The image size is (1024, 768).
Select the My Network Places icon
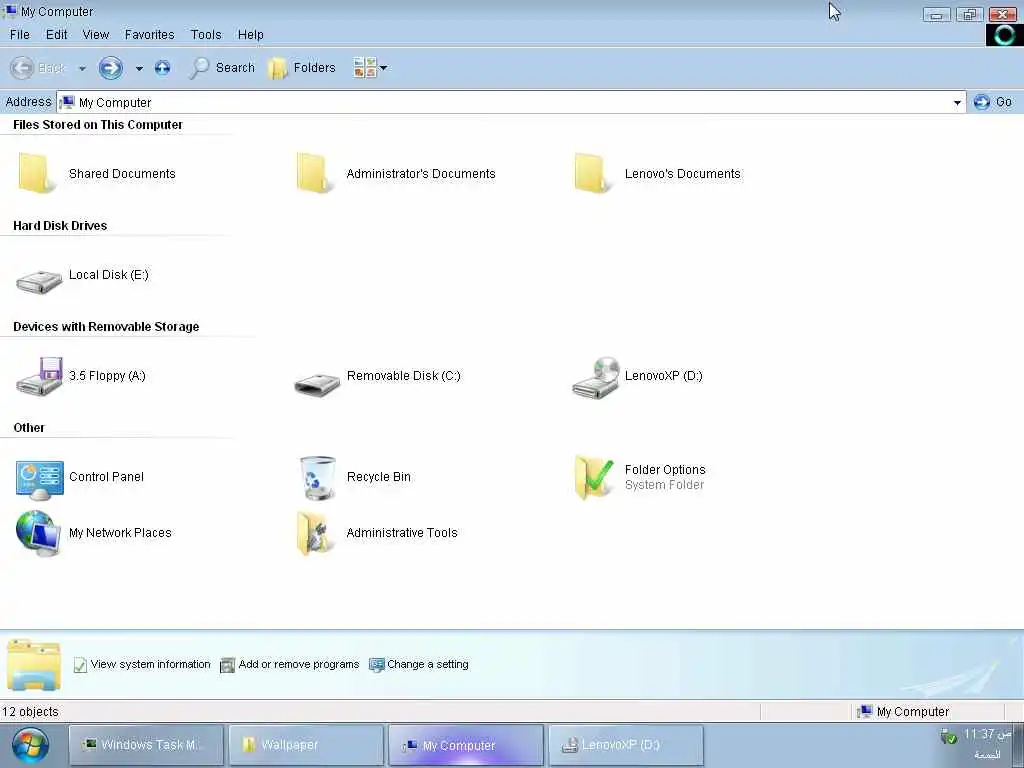[x=38, y=533]
